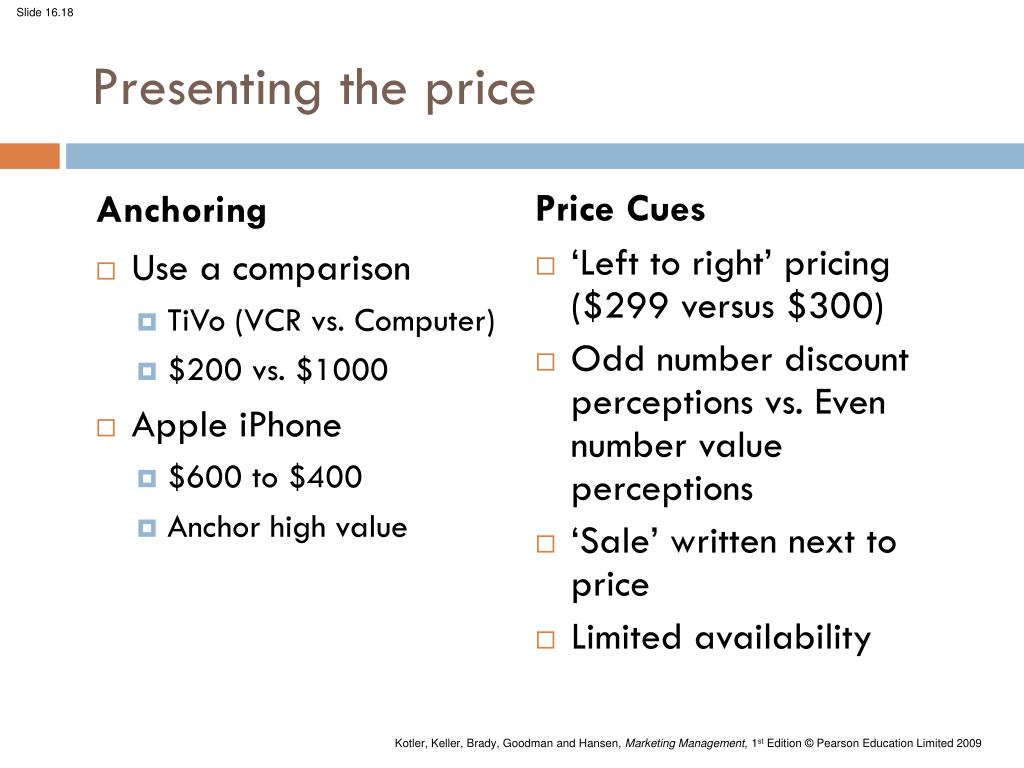Click the blue horizontal divider bar
Viewport: 1024px width, 768px height.
pos(545,156)
